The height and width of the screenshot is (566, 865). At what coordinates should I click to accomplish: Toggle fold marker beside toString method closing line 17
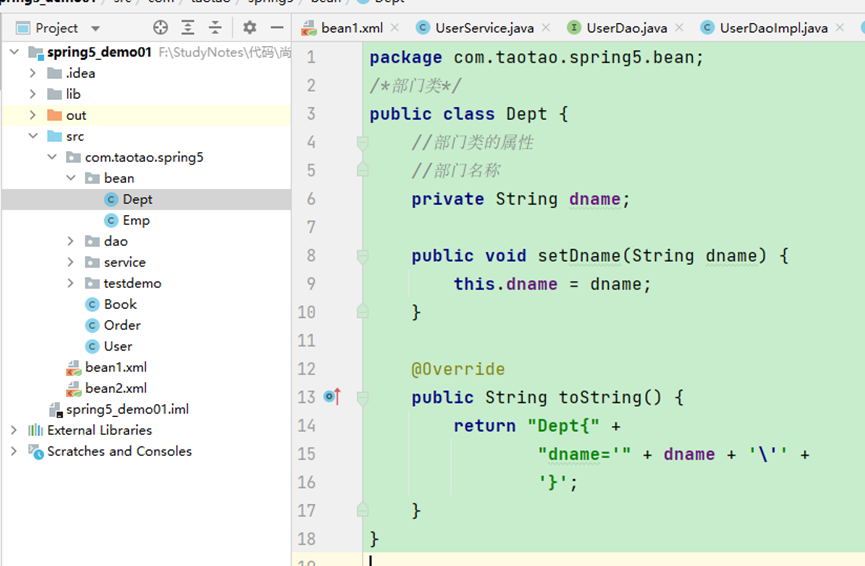click(363, 511)
